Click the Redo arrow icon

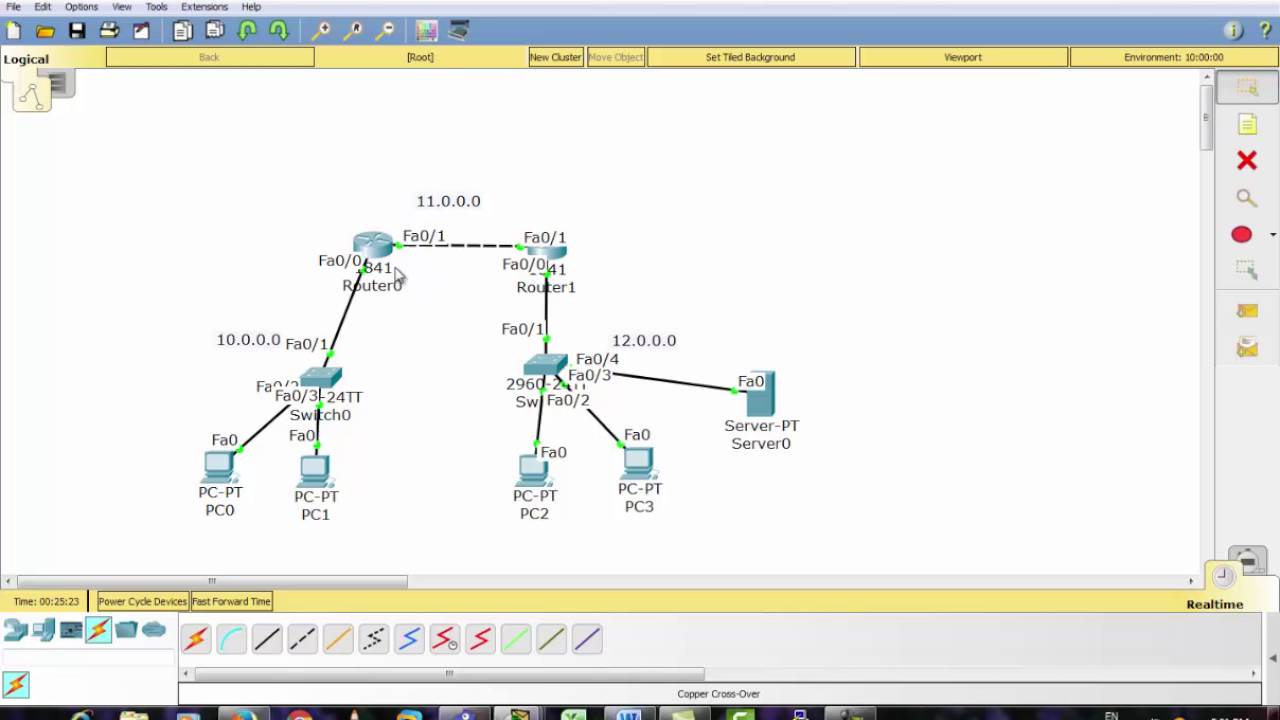coord(279,31)
